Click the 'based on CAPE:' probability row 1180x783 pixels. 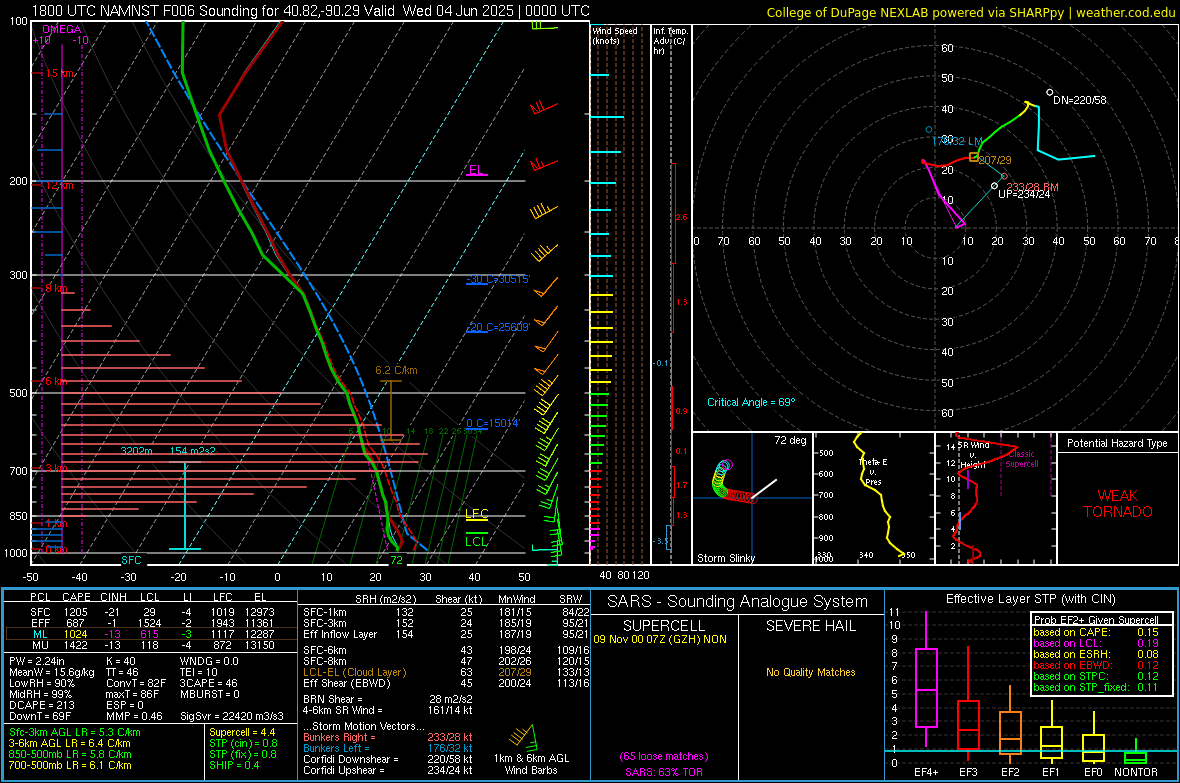point(1096,632)
